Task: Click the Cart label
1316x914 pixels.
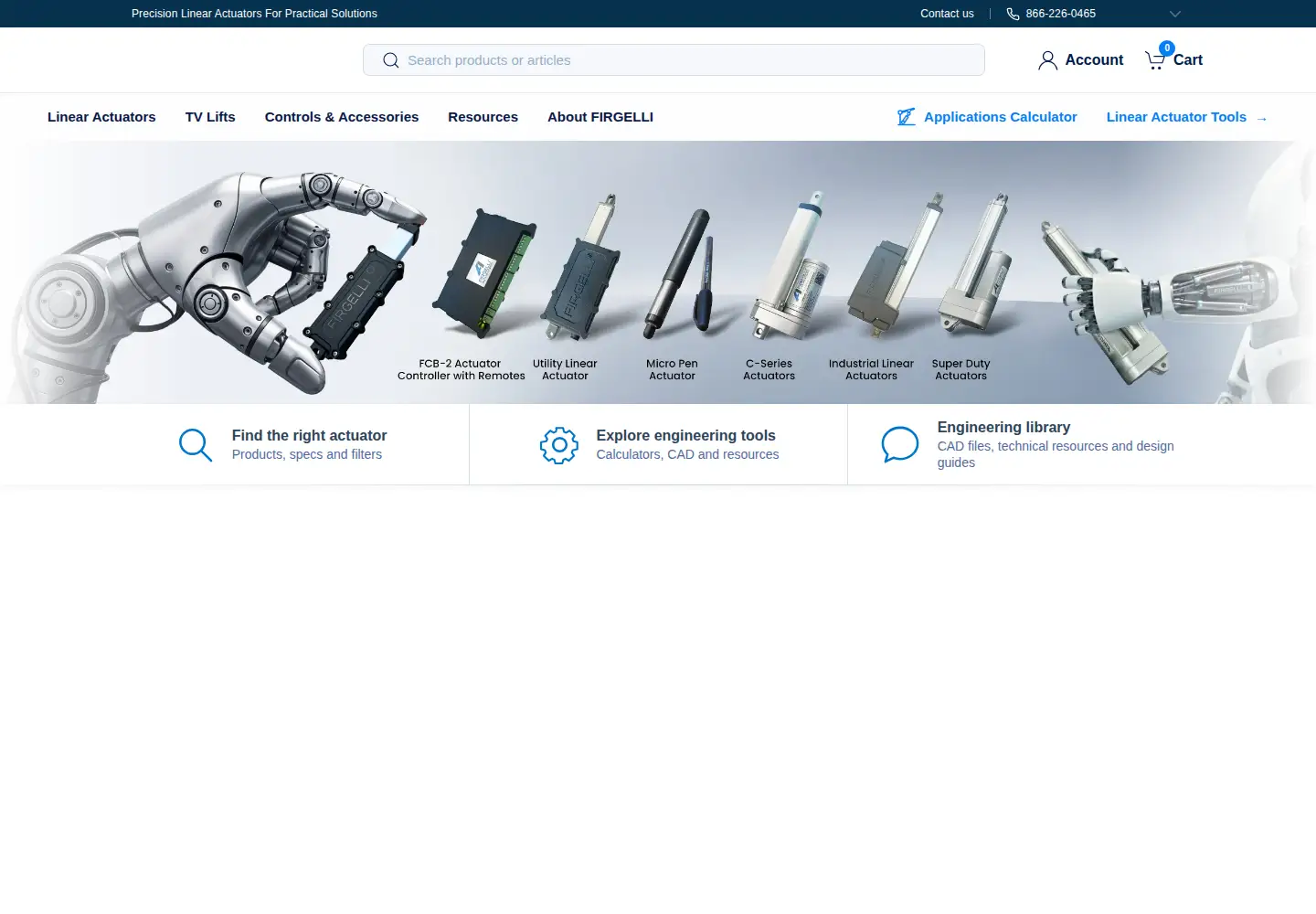Action: [1188, 60]
